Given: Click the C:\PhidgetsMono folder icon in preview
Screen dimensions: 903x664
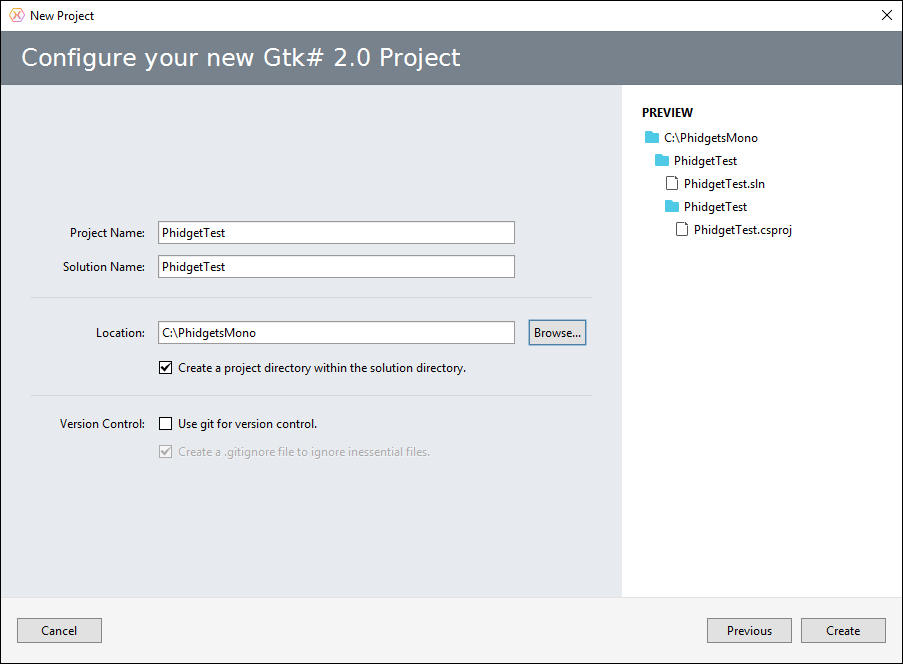Looking at the screenshot, I should coord(652,137).
